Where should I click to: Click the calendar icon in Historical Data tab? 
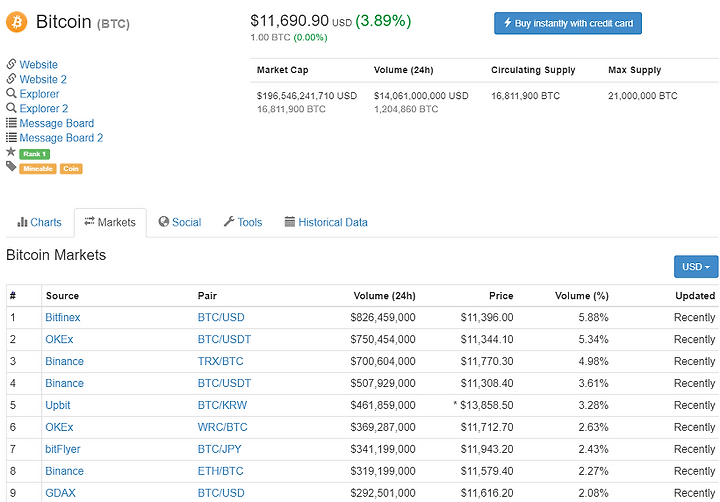tap(290, 222)
